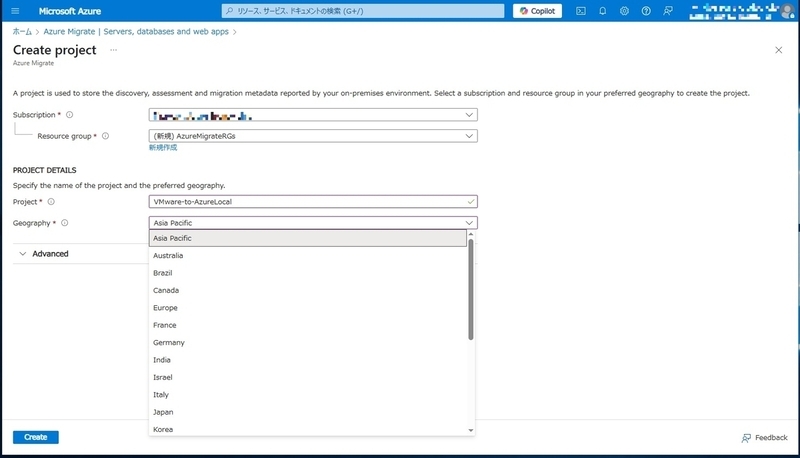This screenshot has height=458, width=800.
Task: Select Canada from the geography list
Action: 308,290
